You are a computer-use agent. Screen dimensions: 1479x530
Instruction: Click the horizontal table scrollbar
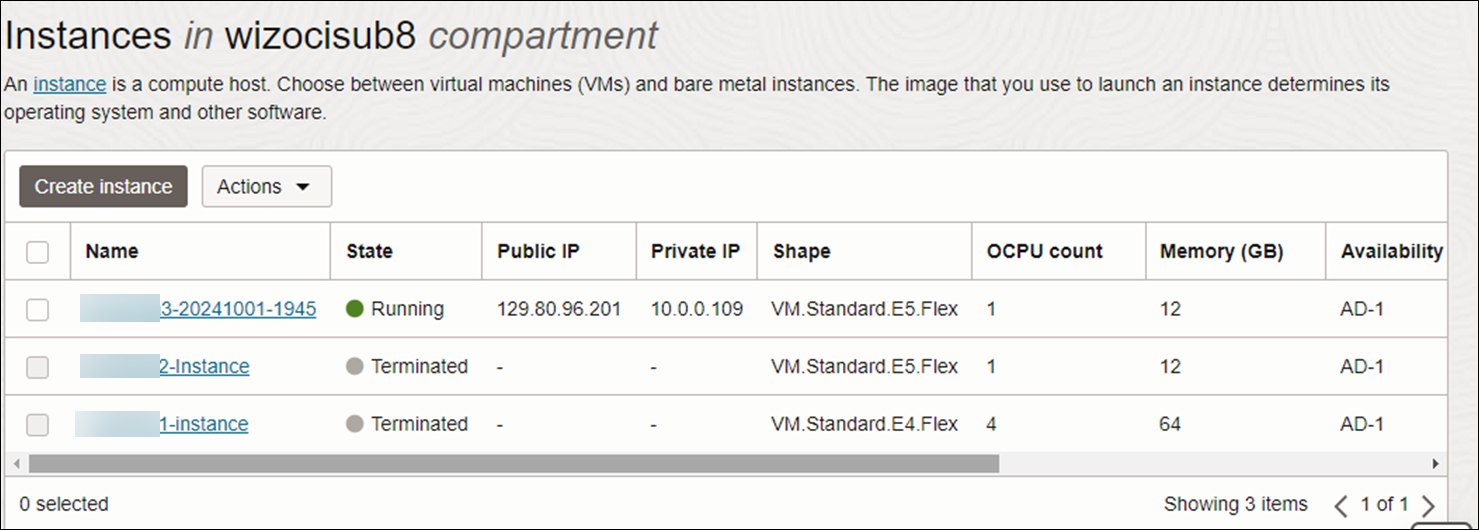point(514,464)
